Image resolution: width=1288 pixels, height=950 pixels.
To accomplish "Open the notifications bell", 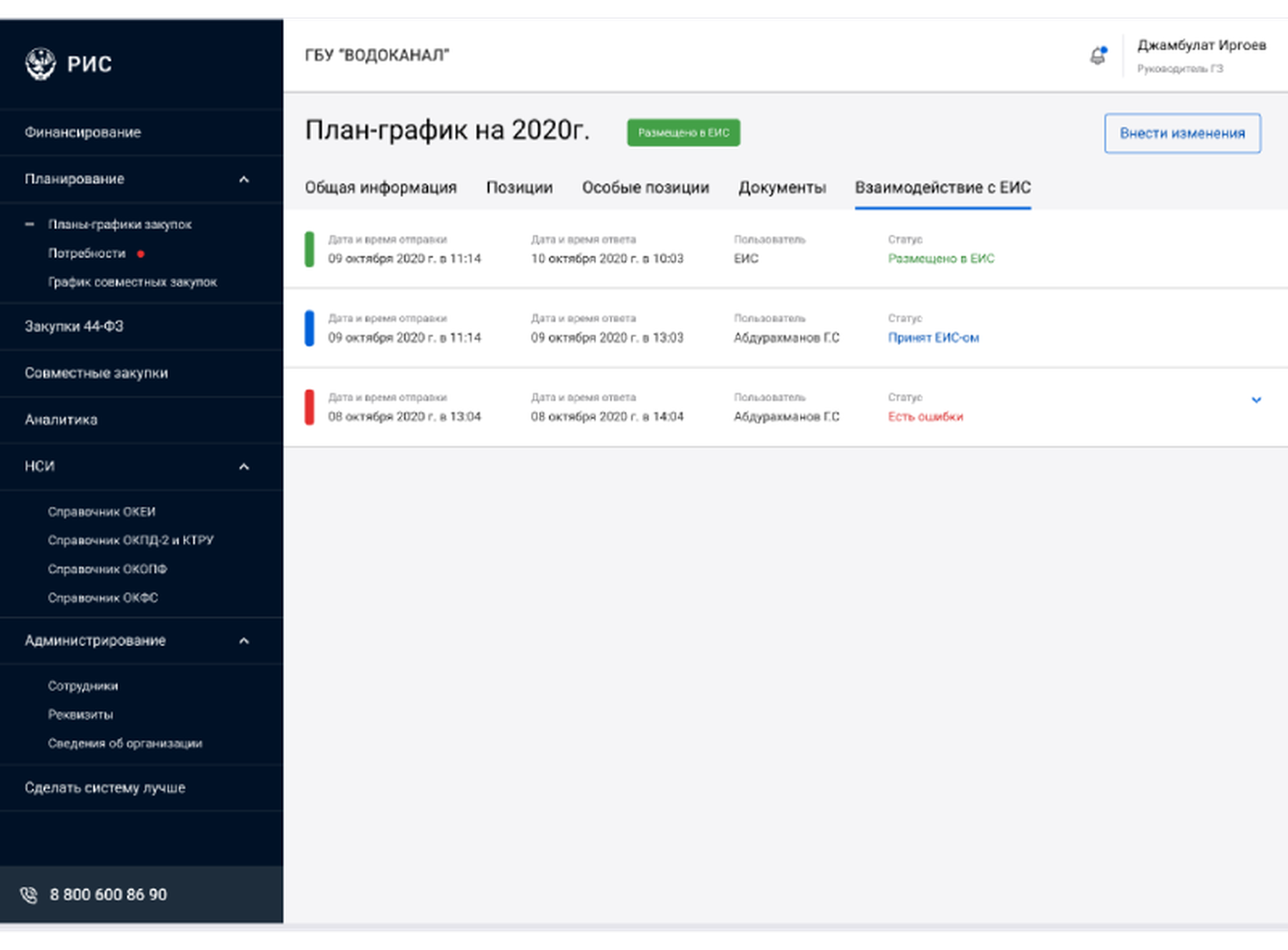I will [x=1098, y=55].
